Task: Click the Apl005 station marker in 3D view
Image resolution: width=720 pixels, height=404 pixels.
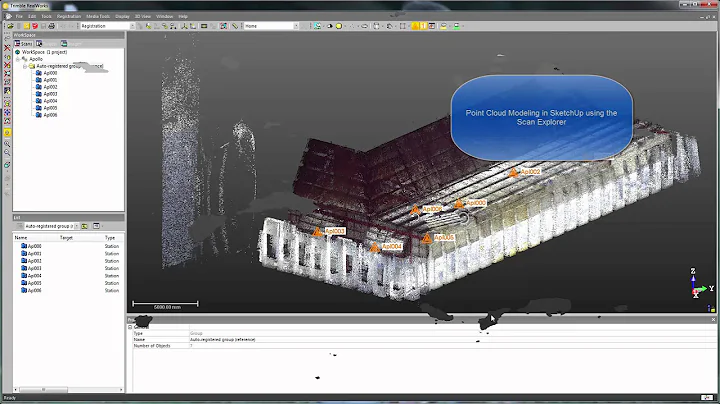Action: [427, 239]
